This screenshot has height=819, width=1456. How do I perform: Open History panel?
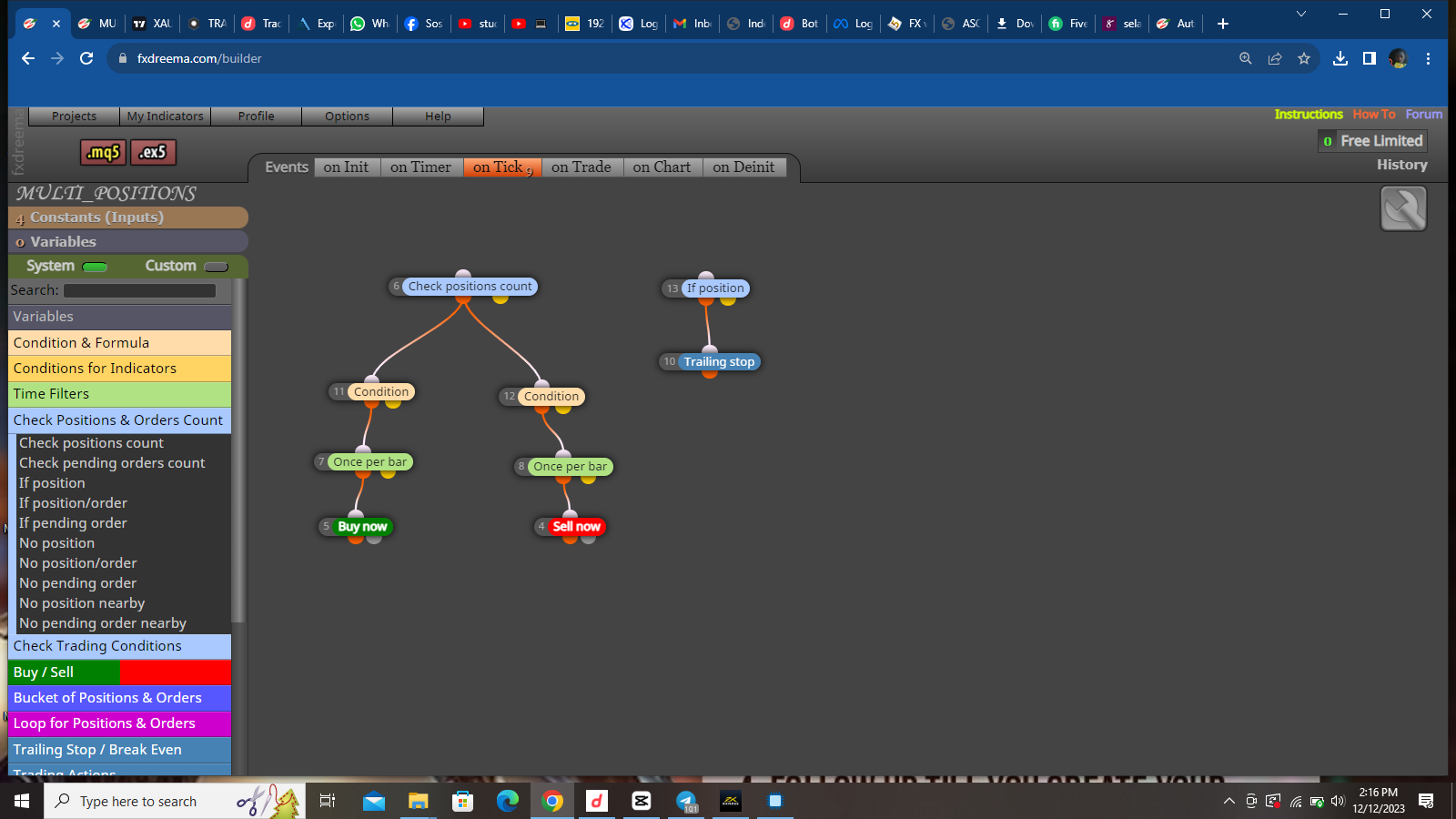coord(1401,165)
